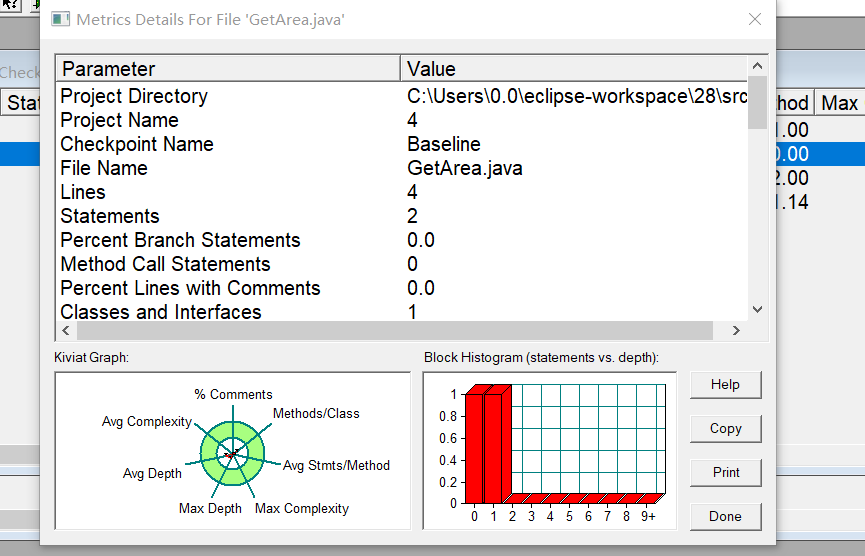Select the Checkpoint Name row
Image resolution: width=865 pixels, height=556 pixels.
pyautogui.click(x=402, y=144)
